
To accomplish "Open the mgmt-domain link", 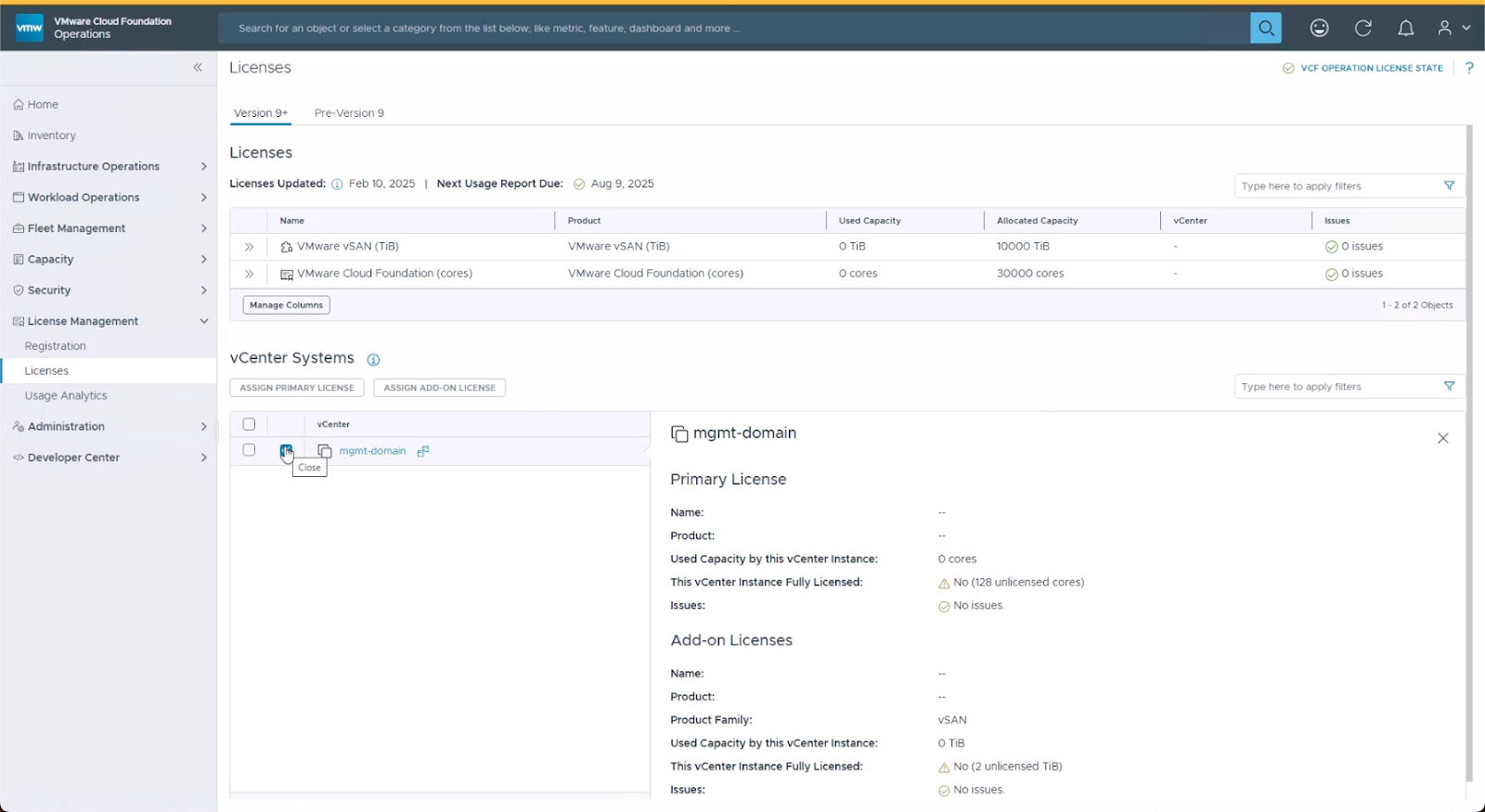I will coord(372,451).
